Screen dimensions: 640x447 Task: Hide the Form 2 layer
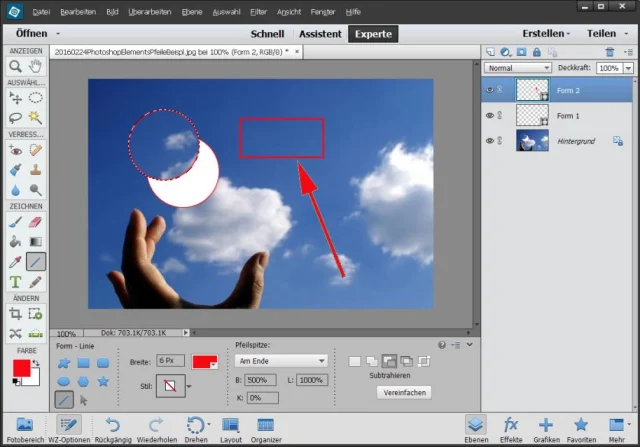tap(490, 89)
